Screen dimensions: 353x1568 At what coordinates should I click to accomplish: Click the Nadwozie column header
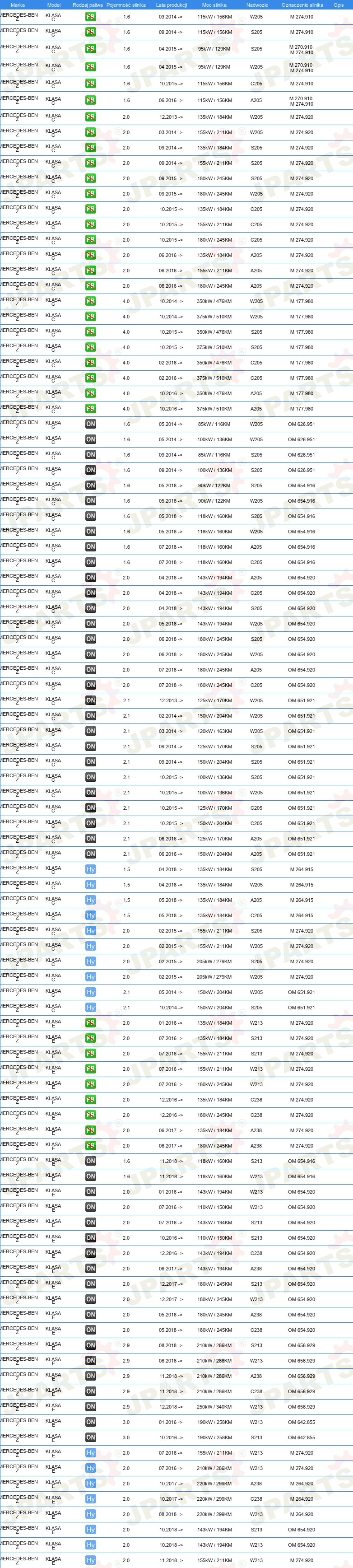click(x=257, y=5)
